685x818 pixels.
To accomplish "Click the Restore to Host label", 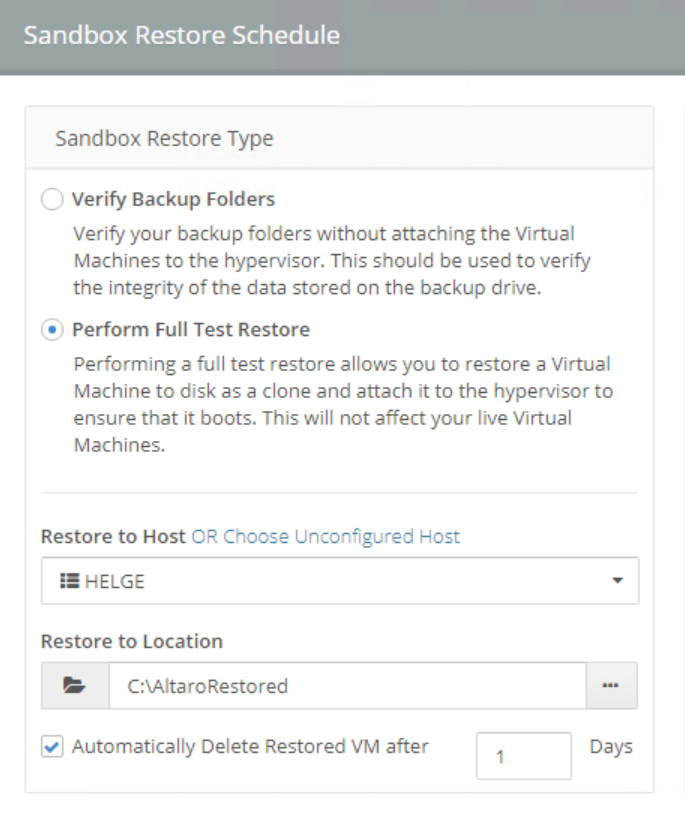I will 113,536.
